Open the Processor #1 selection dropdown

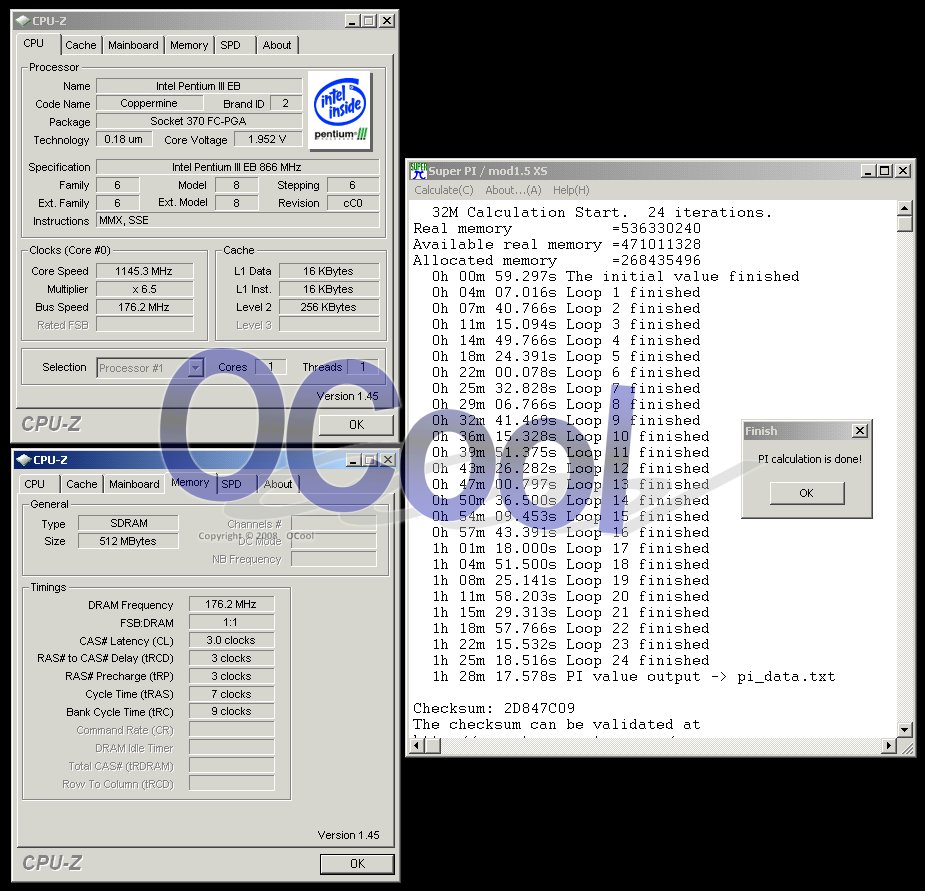196,368
